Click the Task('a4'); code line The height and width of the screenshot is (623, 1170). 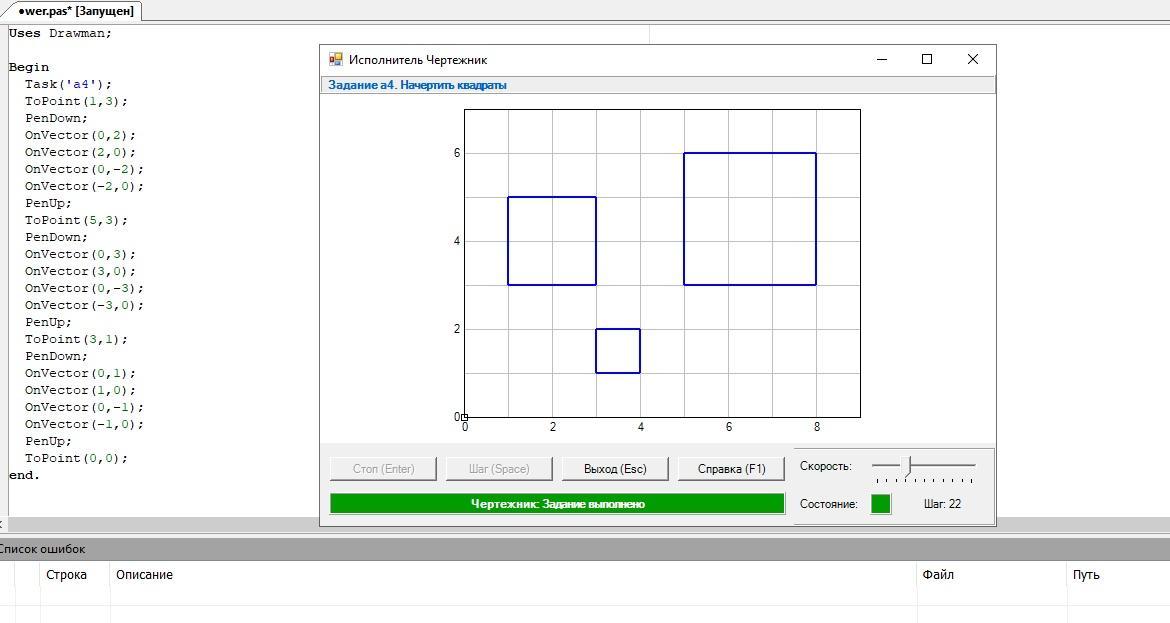[68, 84]
